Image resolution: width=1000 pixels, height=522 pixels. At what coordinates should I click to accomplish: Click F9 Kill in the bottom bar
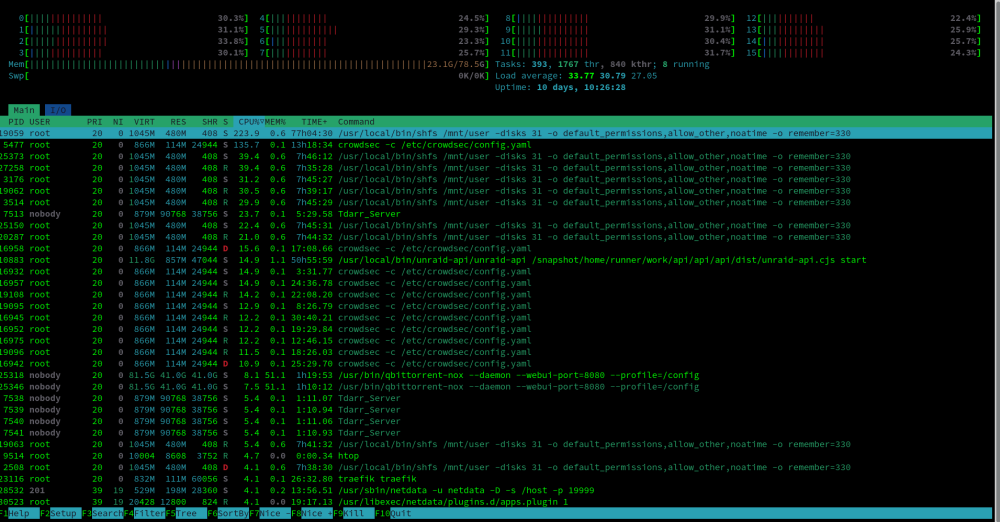coord(353,513)
